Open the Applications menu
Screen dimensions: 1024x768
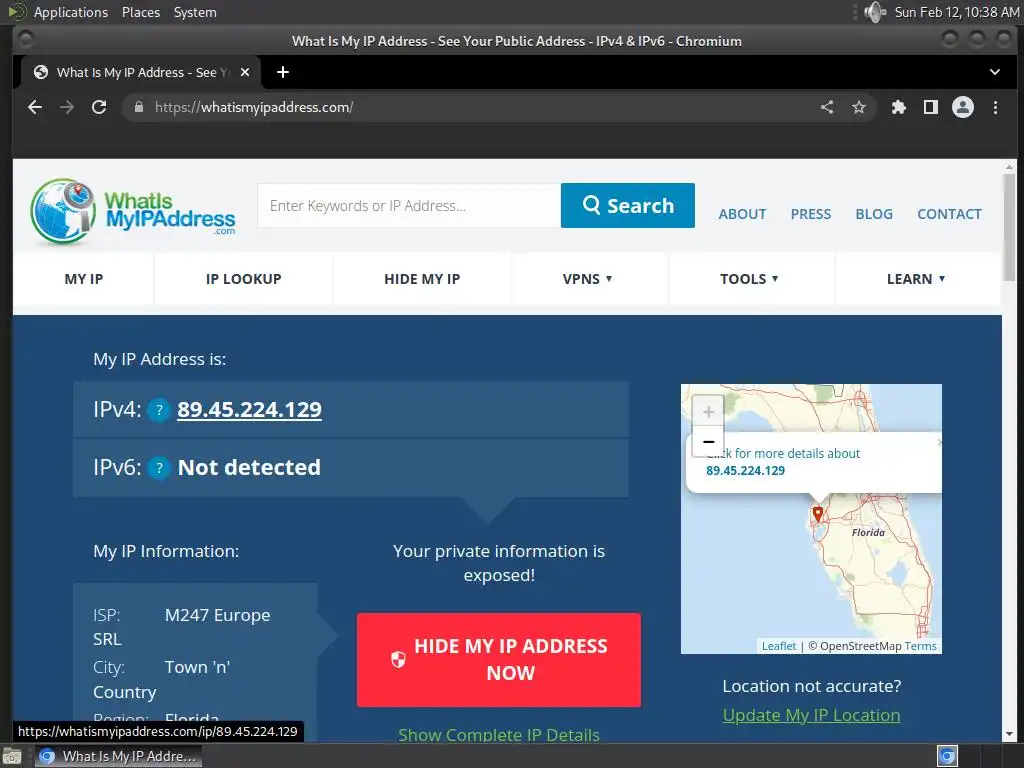tap(71, 12)
